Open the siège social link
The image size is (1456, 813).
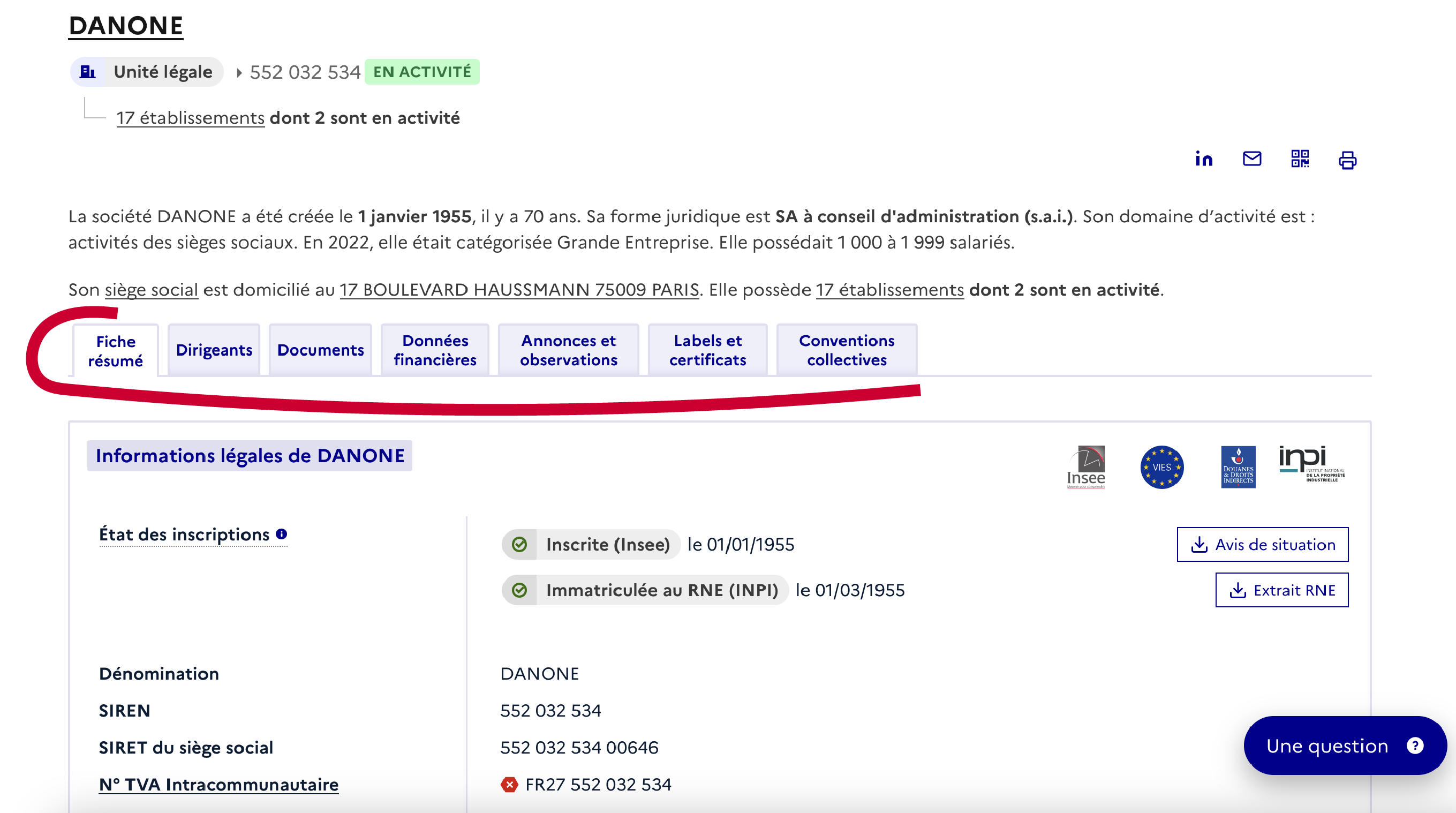[x=152, y=289]
